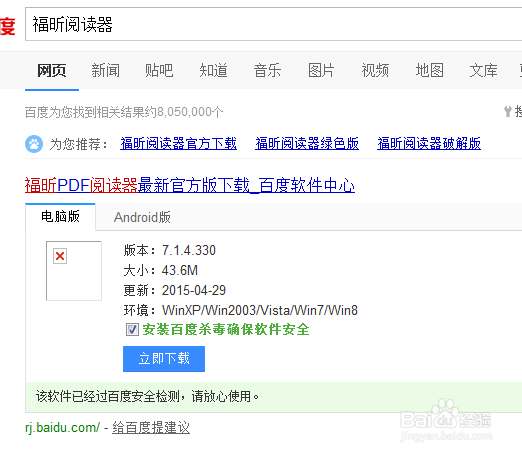Click the result count 百度为您找到相关结果约8,050,000个

coord(124,112)
